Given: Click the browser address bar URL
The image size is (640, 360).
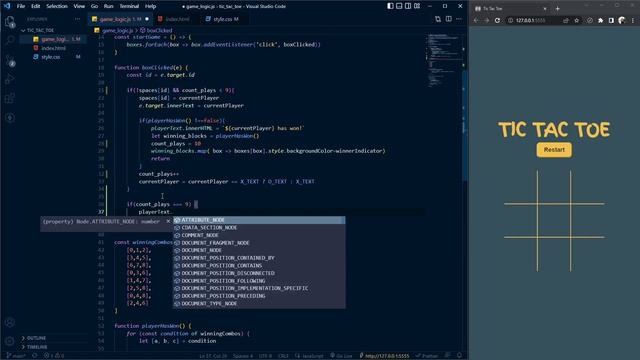Looking at the screenshot, I should point(530,20).
